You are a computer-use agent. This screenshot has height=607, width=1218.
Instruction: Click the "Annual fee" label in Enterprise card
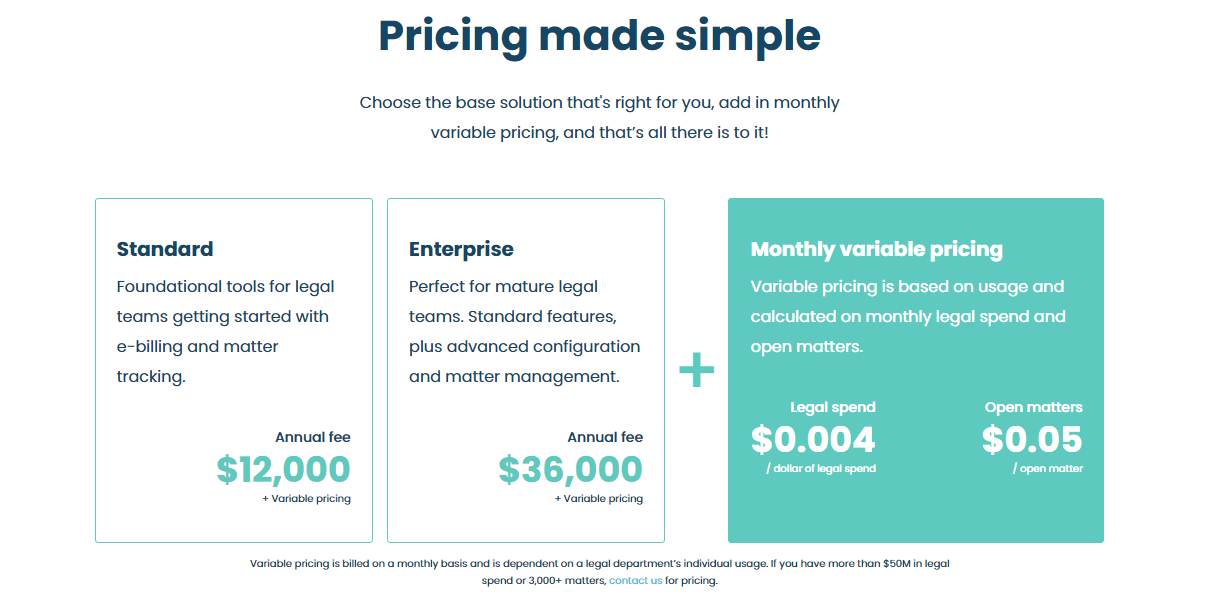605,437
